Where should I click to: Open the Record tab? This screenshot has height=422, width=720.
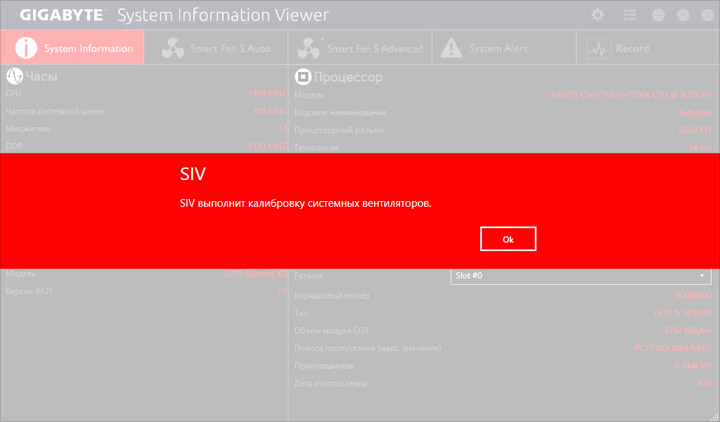648,47
